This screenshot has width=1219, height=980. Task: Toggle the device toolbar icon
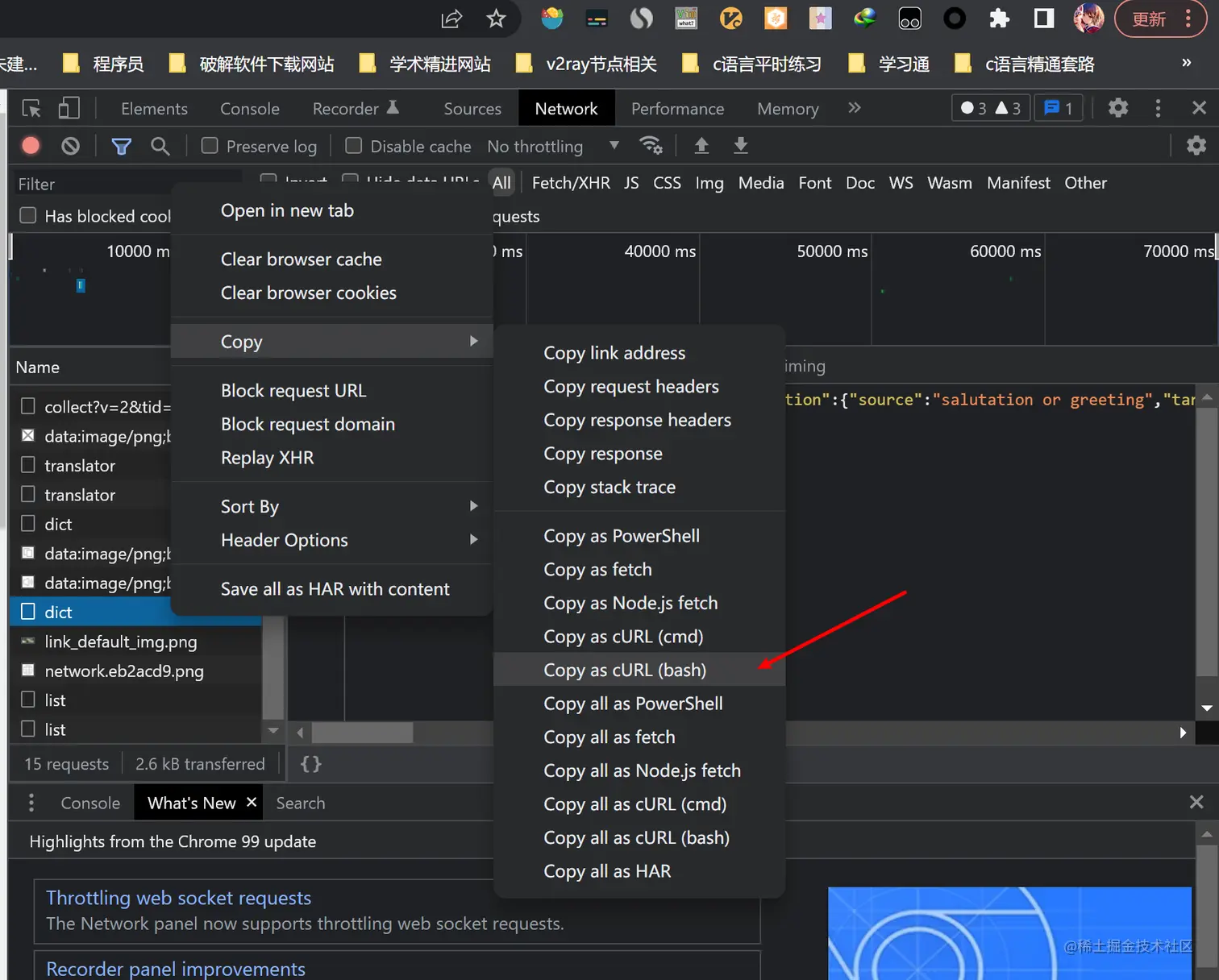click(x=69, y=108)
